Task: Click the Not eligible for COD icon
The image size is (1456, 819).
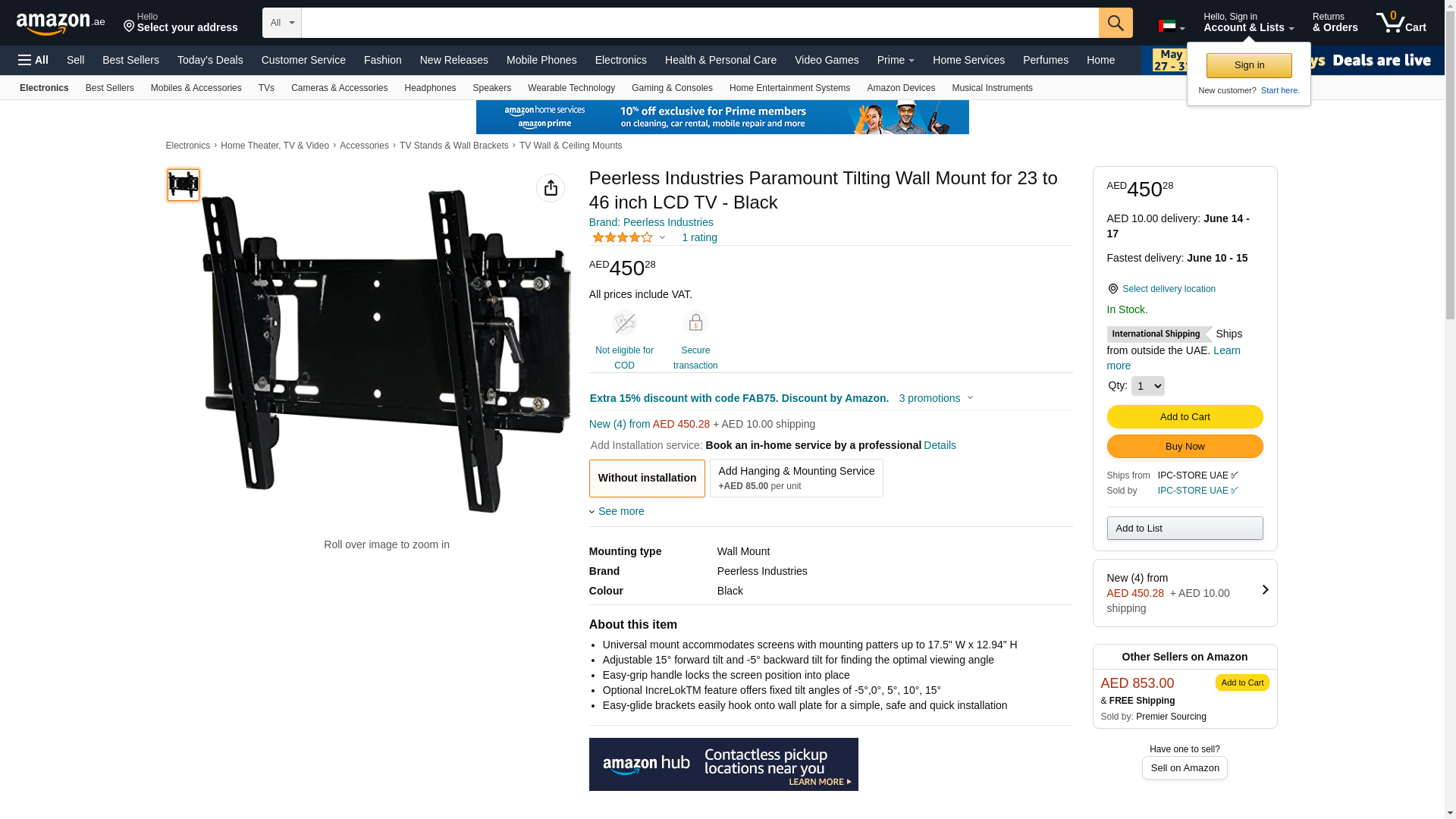Action: pos(624,323)
